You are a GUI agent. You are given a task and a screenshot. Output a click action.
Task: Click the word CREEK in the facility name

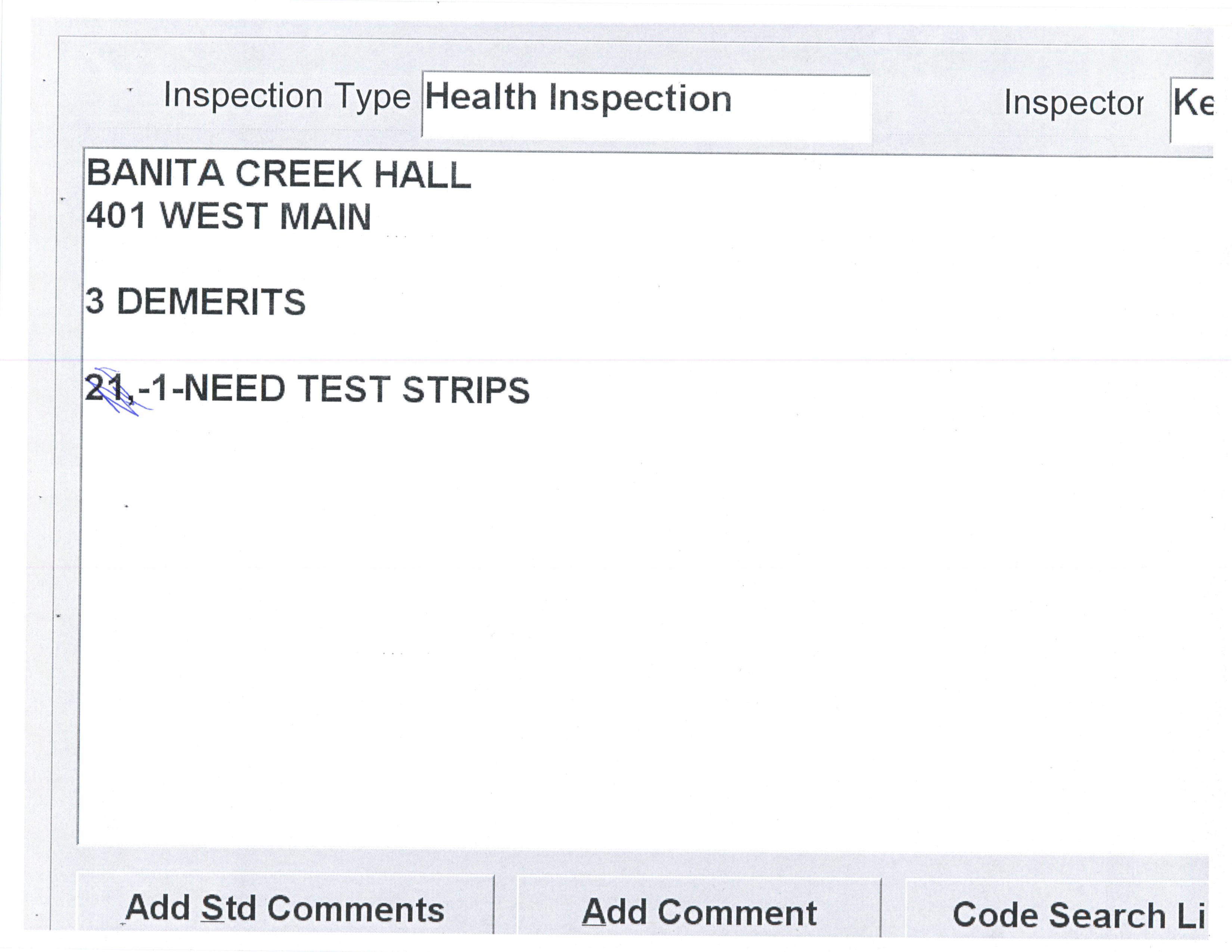[298, 173]
